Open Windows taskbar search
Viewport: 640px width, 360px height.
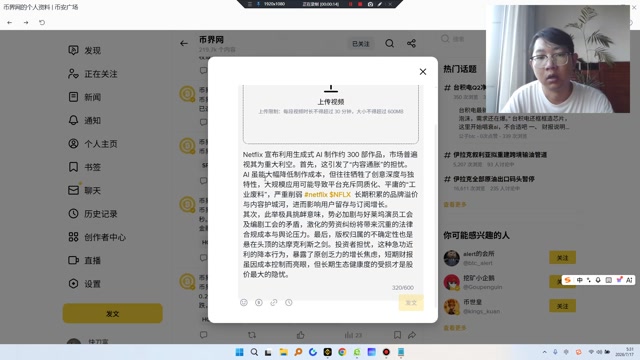[254, 352]
